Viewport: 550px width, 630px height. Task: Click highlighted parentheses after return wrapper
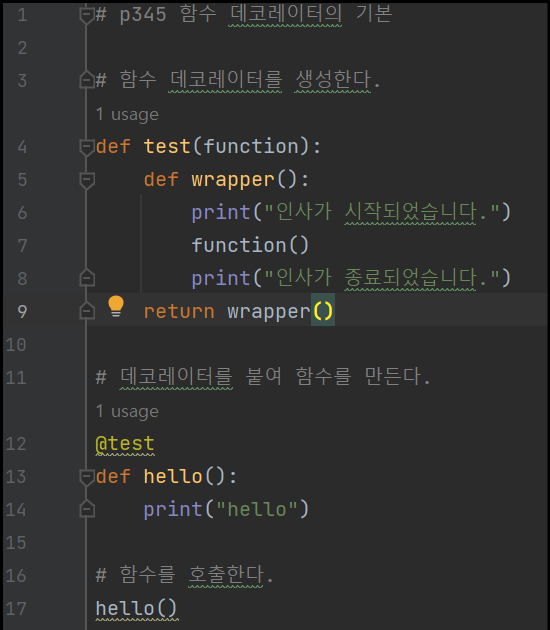[323, 311]
